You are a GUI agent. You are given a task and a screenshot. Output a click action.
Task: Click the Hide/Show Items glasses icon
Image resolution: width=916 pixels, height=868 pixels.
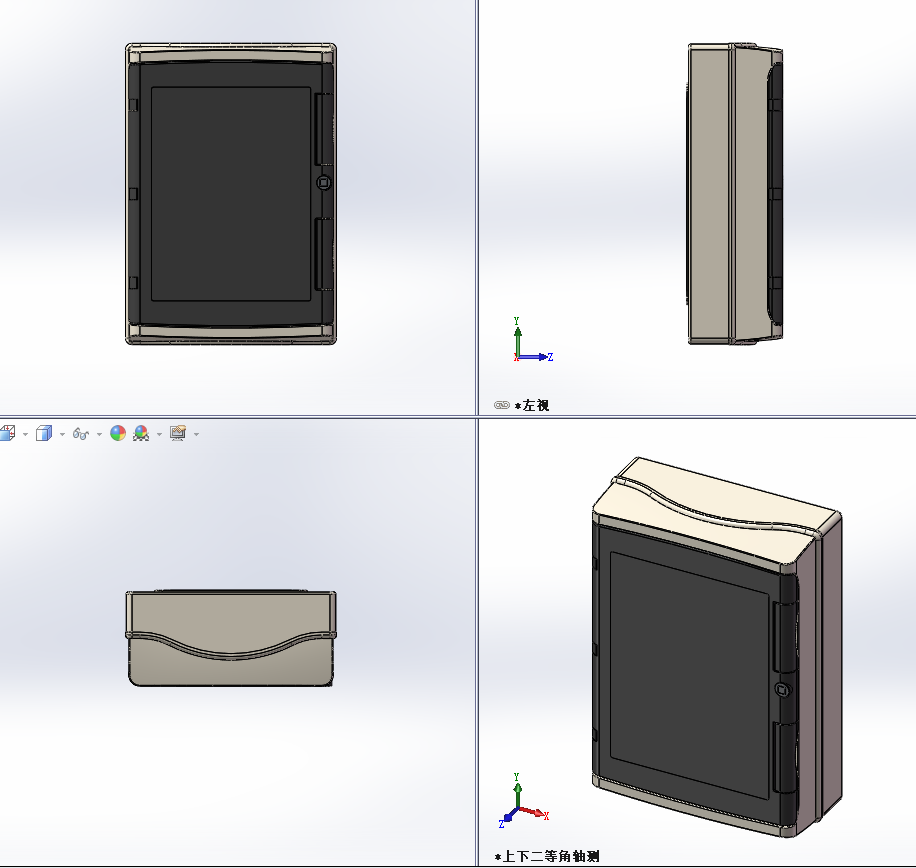(81, 433)
